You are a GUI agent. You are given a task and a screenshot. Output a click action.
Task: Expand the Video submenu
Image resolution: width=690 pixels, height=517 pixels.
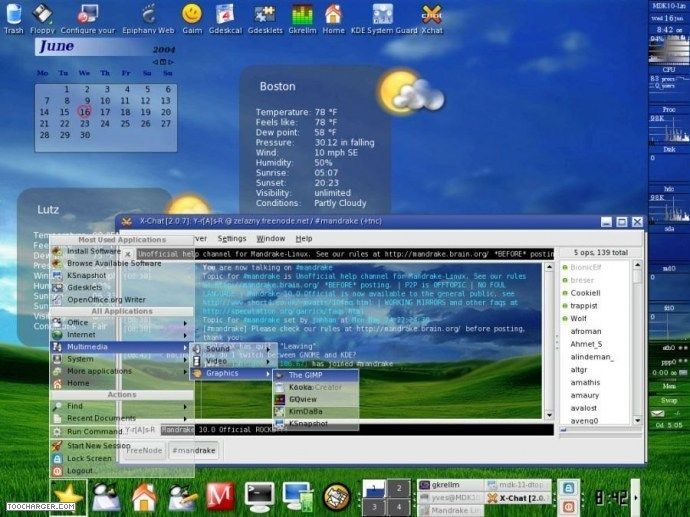coord(232,361)
